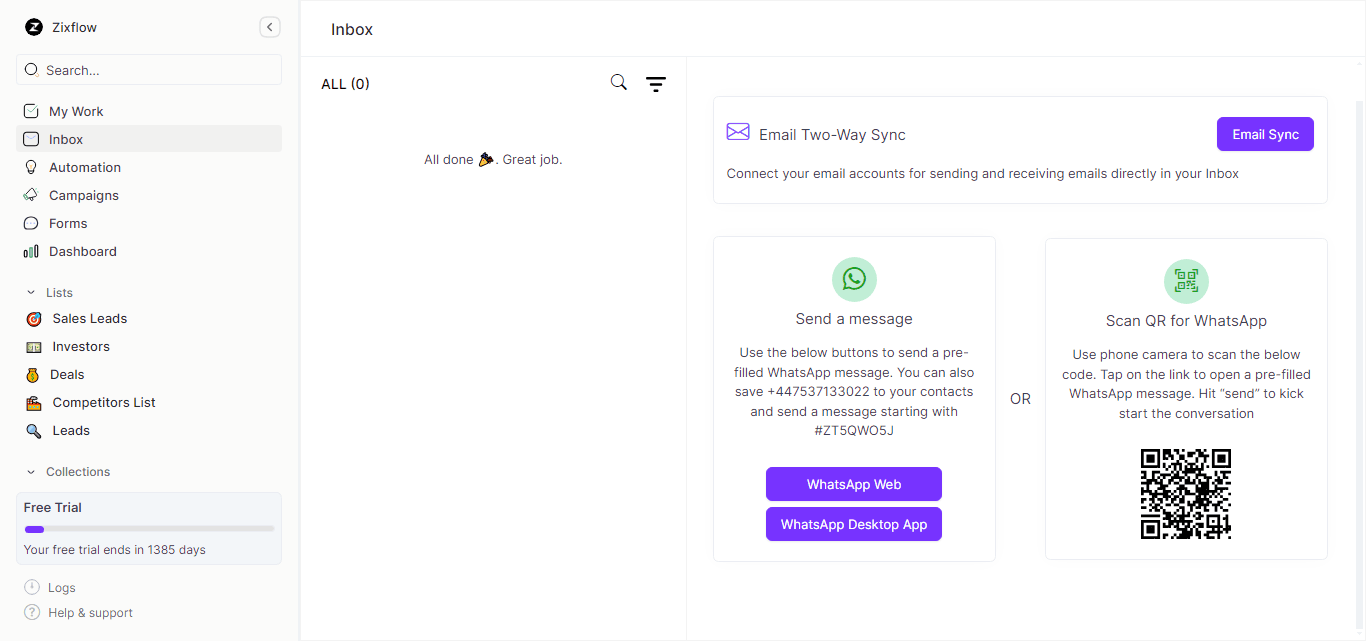
Task: Switch to the ALL (0) inbox tab
Action: pos(345,83)
